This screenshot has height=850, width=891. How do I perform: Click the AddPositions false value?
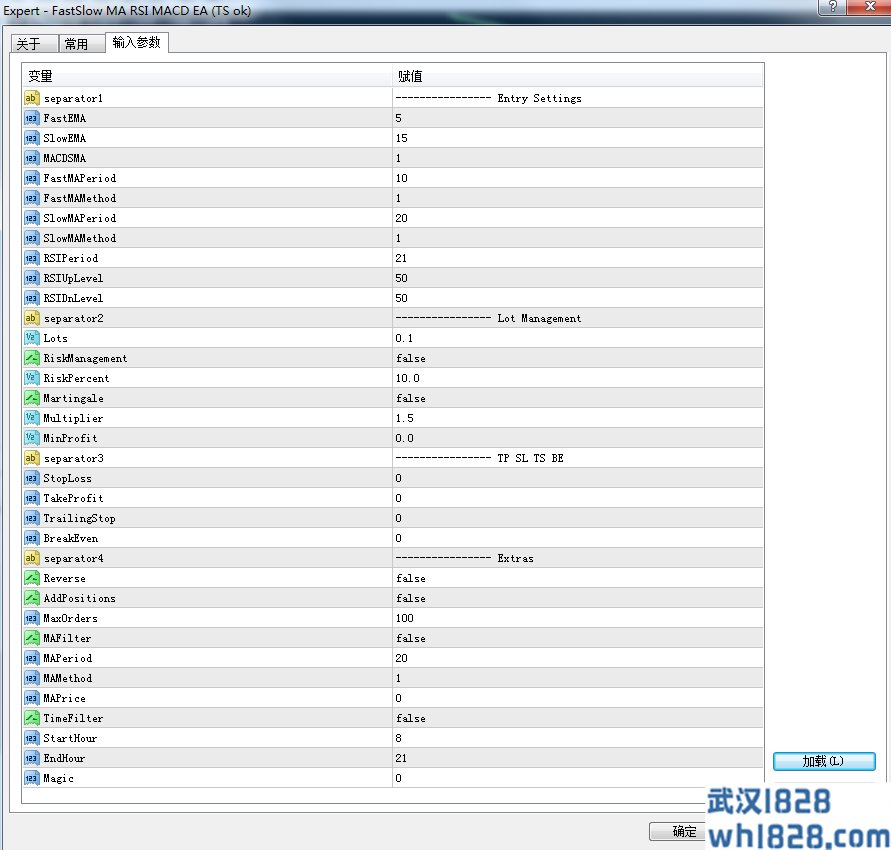coord(411,598)
